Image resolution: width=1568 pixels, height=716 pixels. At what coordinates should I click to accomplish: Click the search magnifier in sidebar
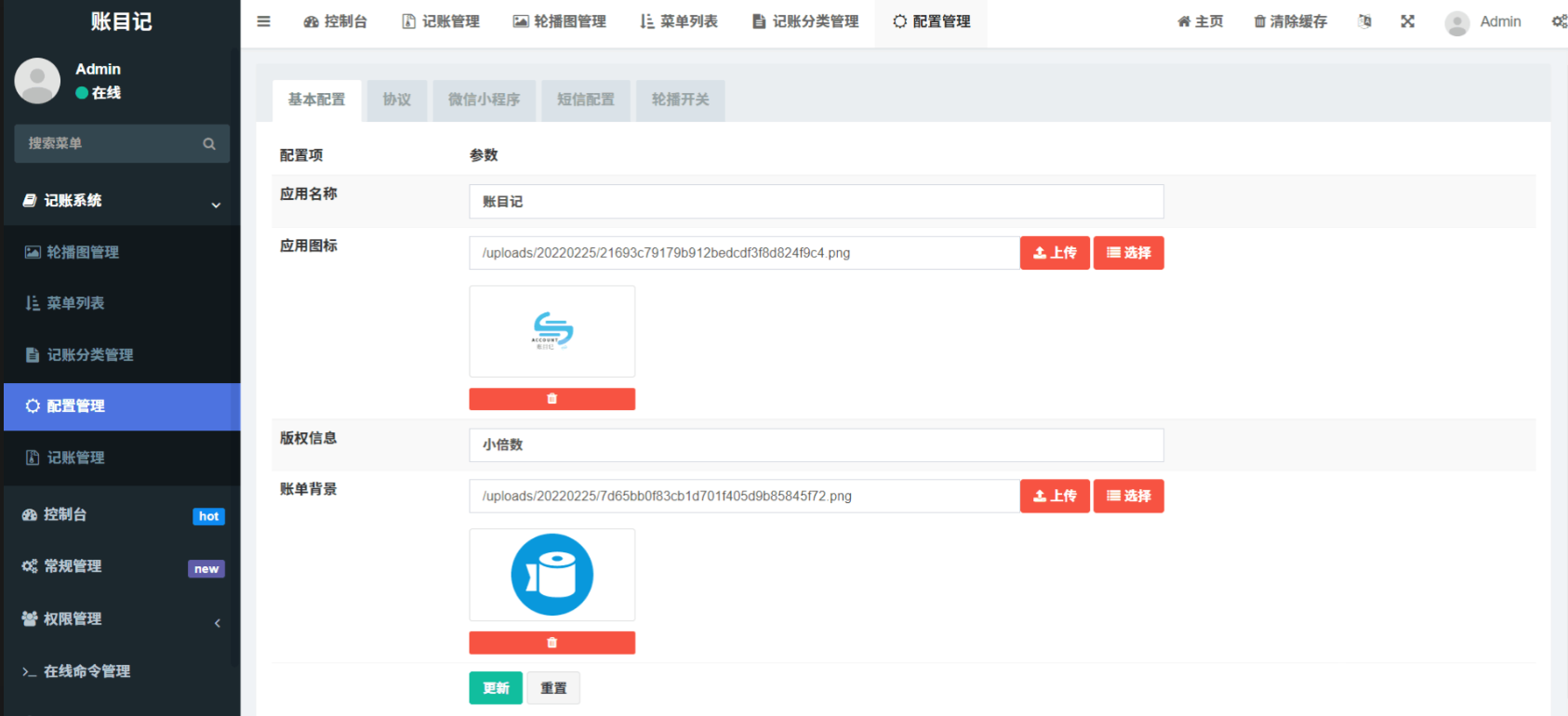(x=209, y=144)
